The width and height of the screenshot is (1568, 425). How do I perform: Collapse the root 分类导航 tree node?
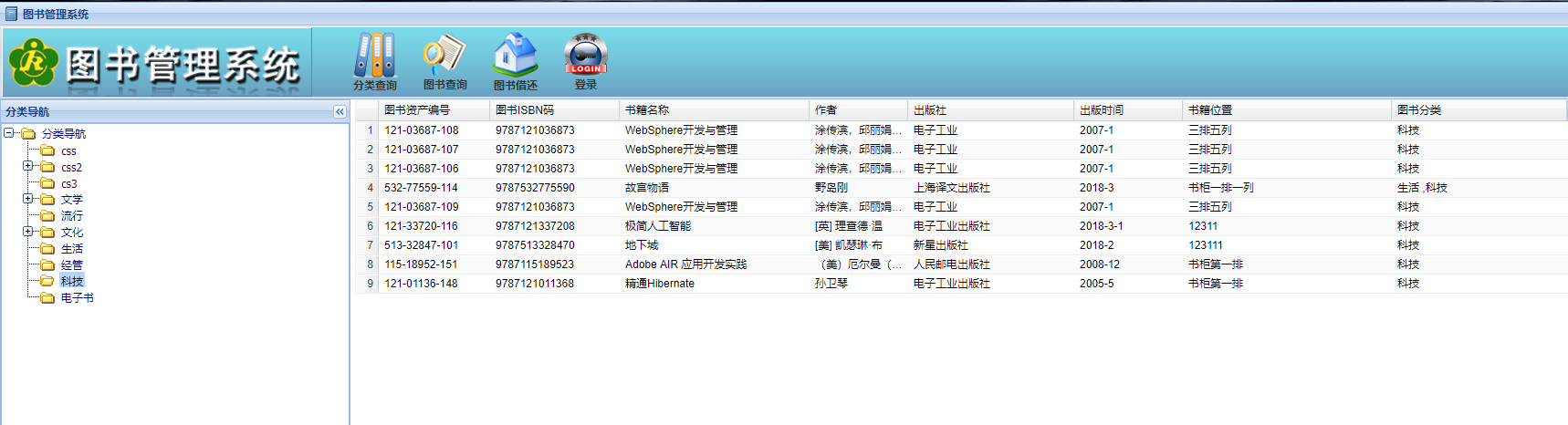9,133
